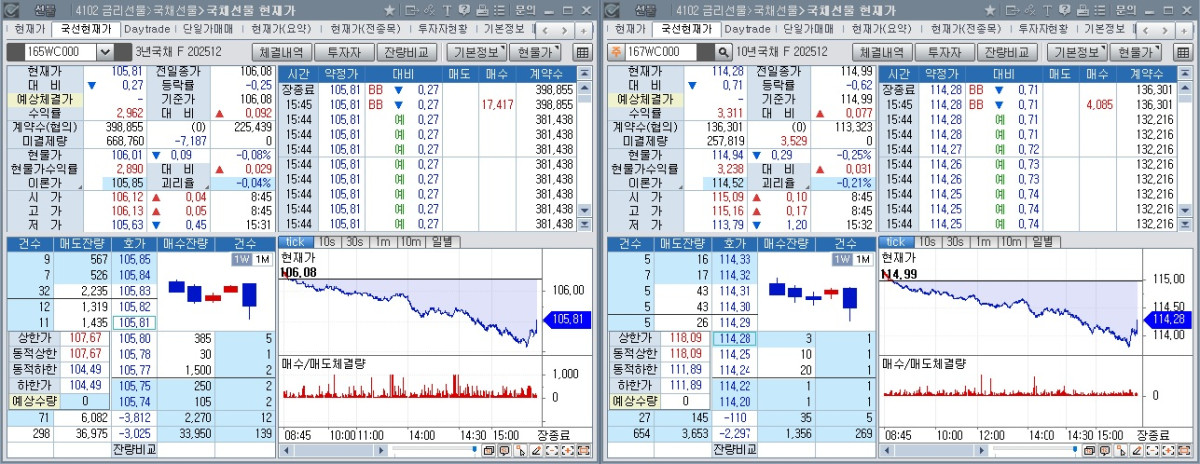Click the link chain icon in left window title bar
This screenshot has height=464, width=1200.
[x=430, y=10]
